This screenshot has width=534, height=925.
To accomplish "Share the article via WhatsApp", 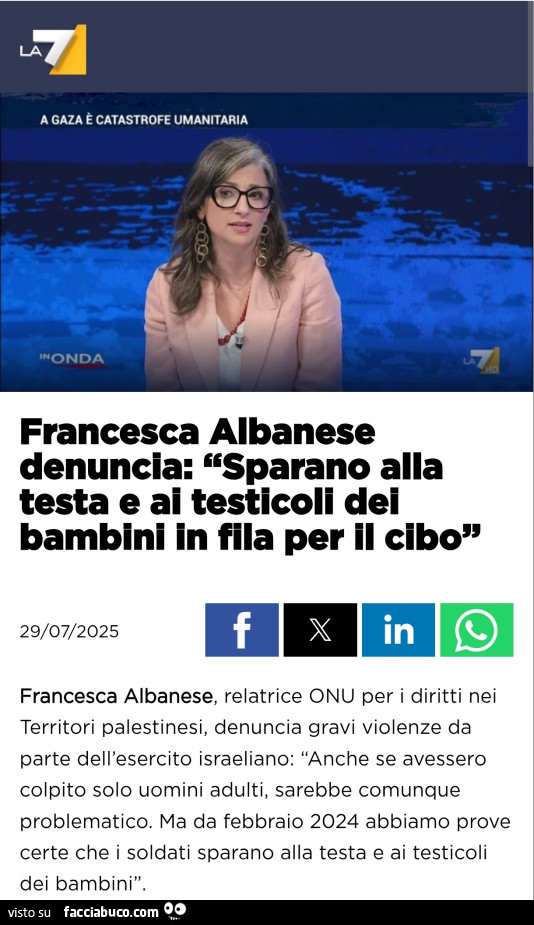I will [x=477, y=629].
